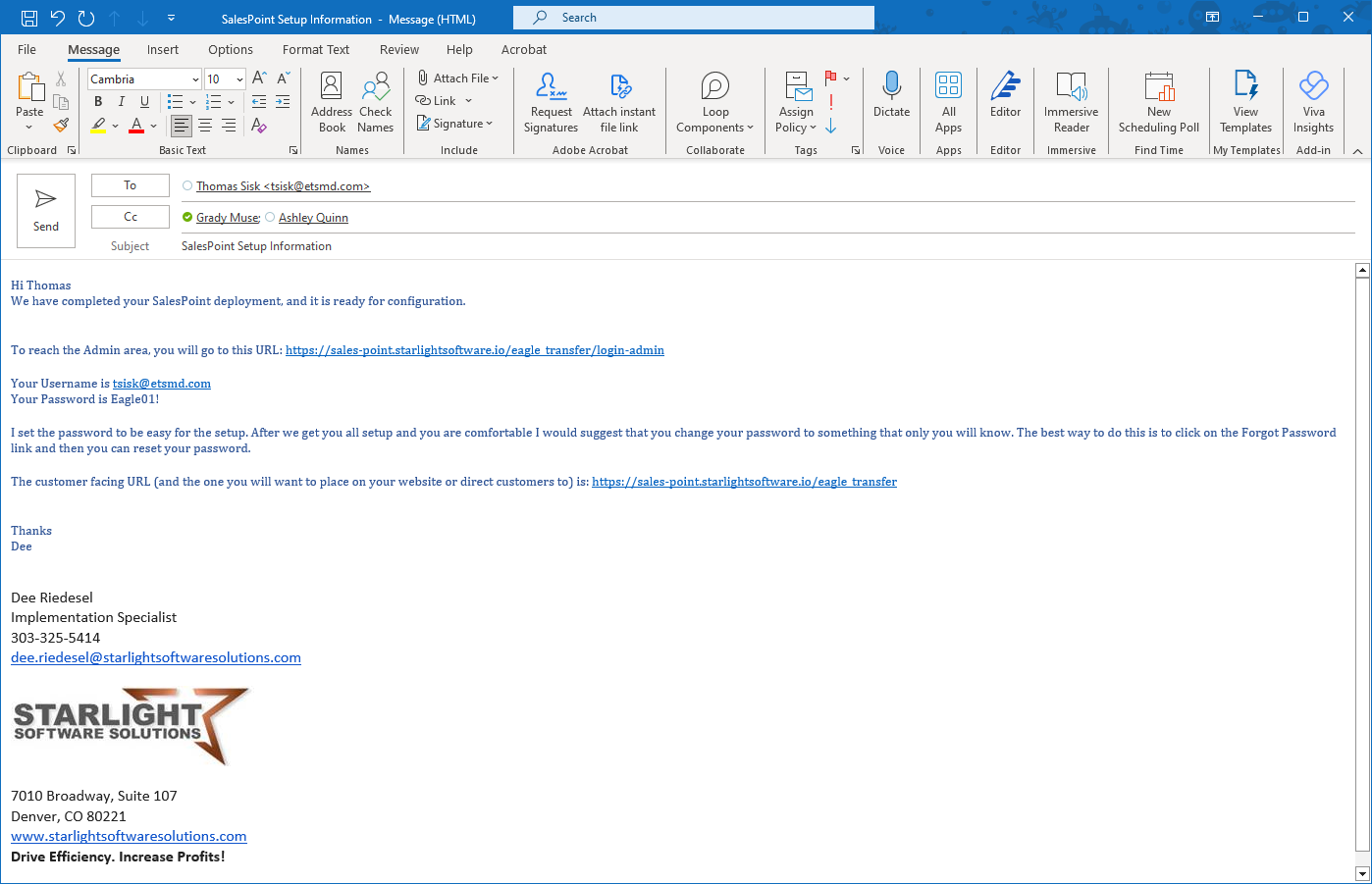Toggle Underline formatting

[145, 102]
